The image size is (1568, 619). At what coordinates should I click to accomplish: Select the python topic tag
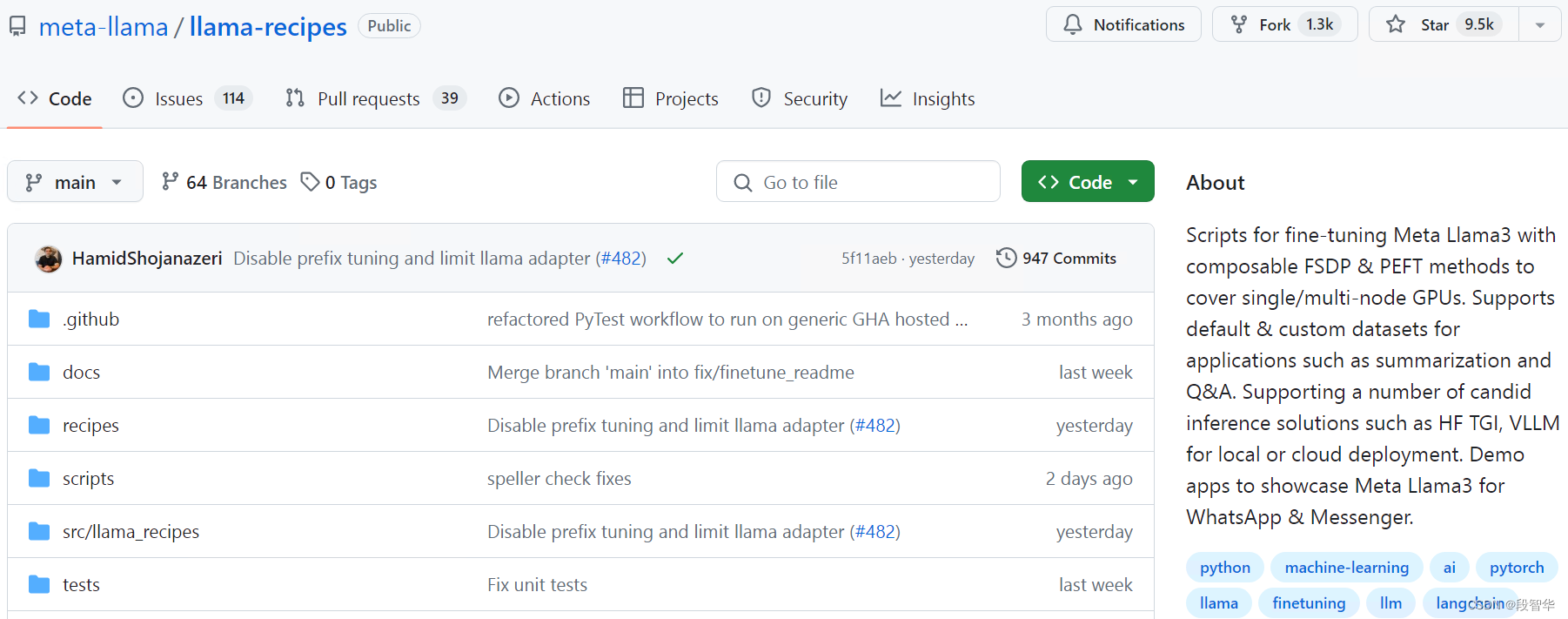[x=1225, y=568]
